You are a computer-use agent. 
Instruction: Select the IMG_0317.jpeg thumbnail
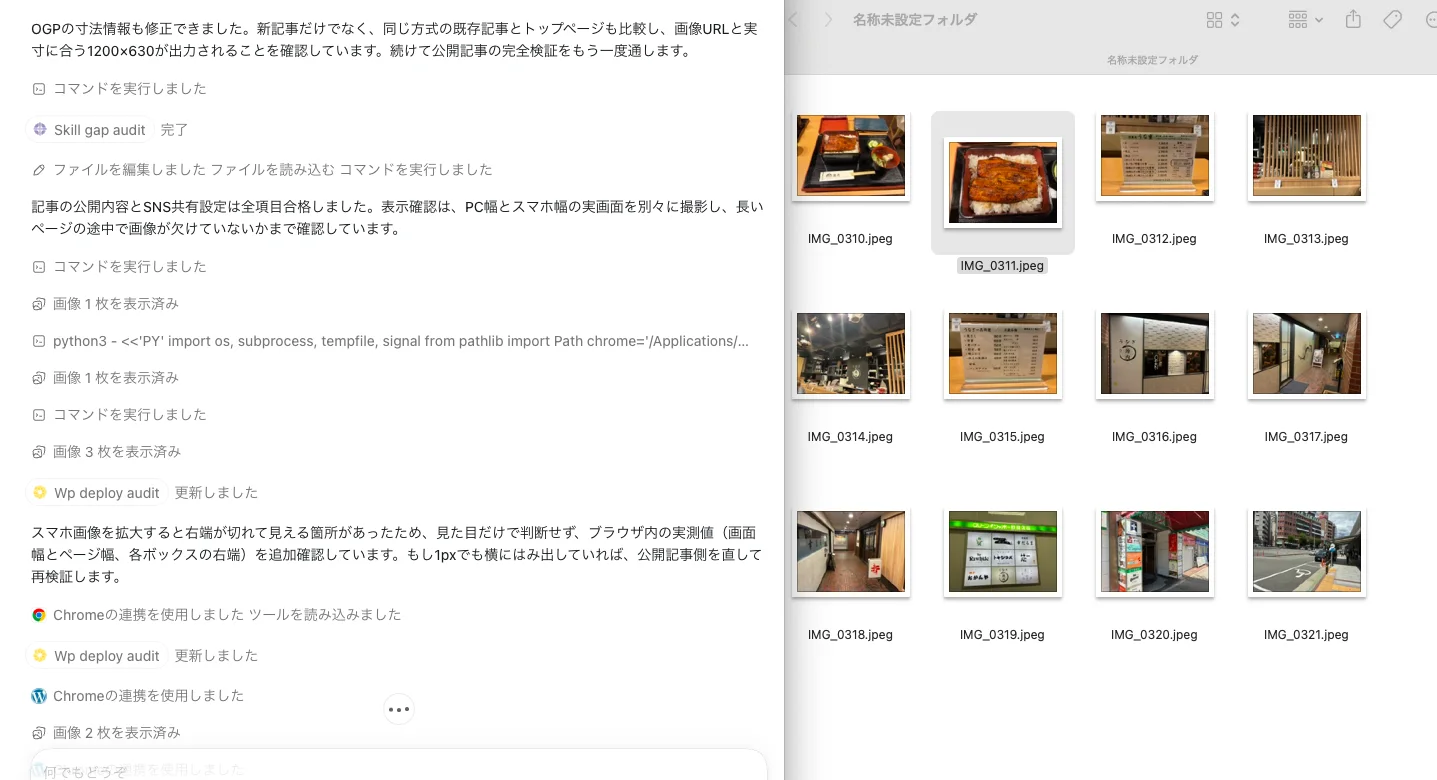(x=1306, y=354)
